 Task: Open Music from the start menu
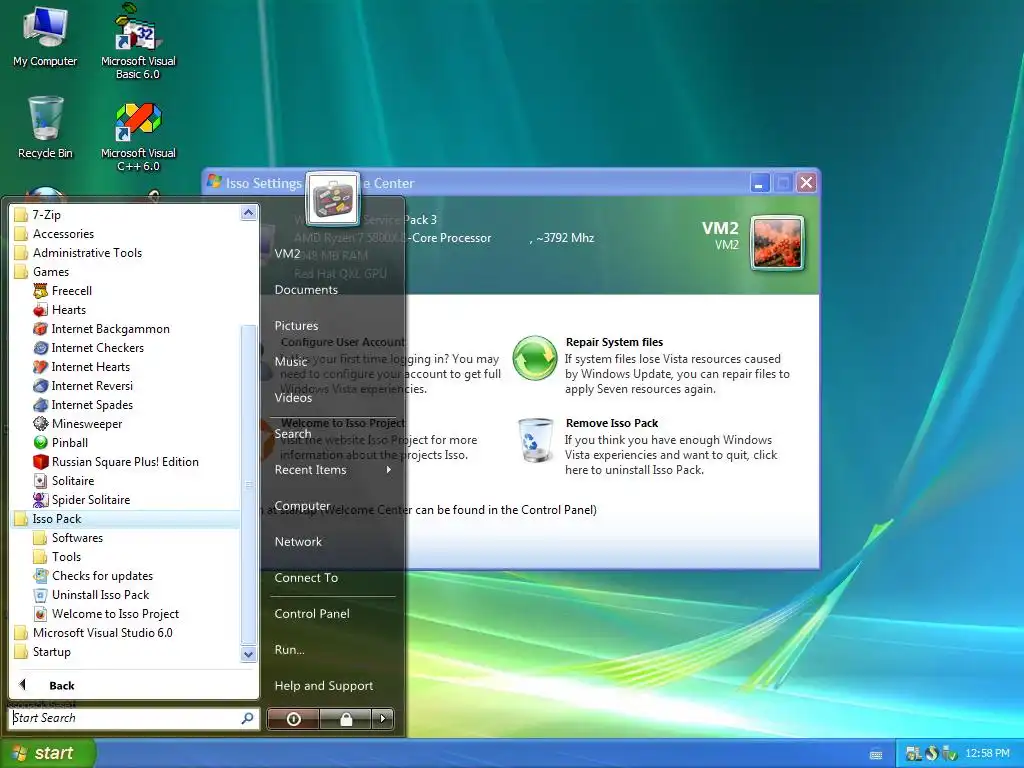click(291, 361)
